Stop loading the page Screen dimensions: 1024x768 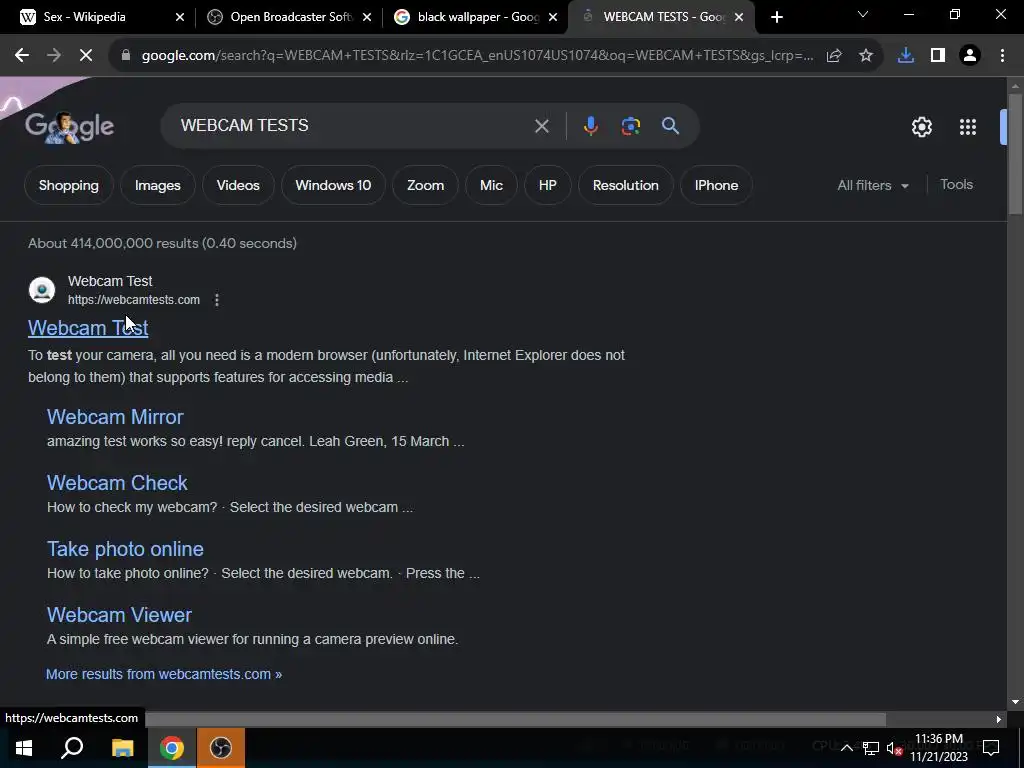(x=86, y=56)
